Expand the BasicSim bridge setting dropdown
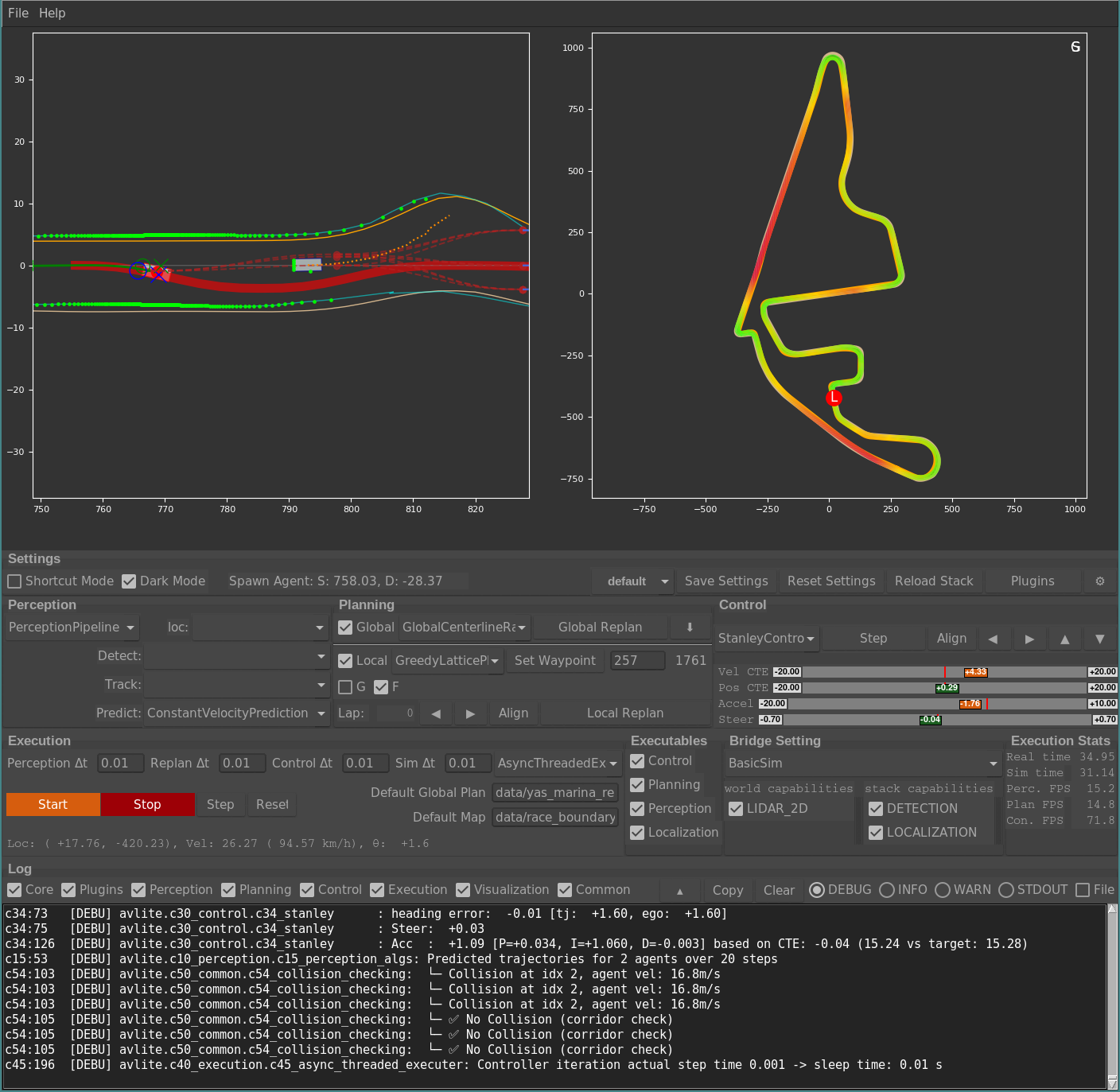The height and width of the screenshot is (1092, 1120). point(863,764)
